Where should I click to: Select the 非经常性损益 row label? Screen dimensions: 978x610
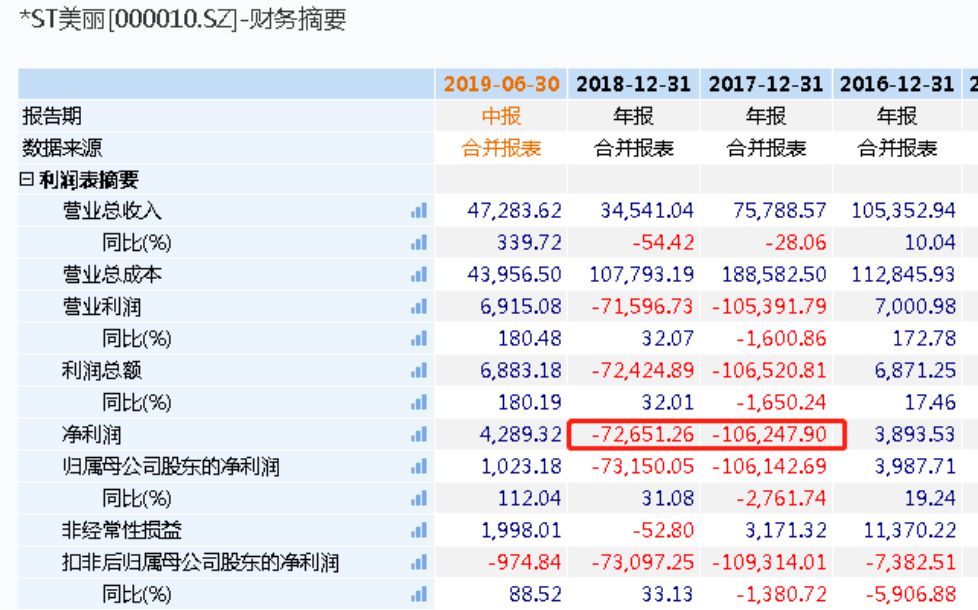pos(122,531)
